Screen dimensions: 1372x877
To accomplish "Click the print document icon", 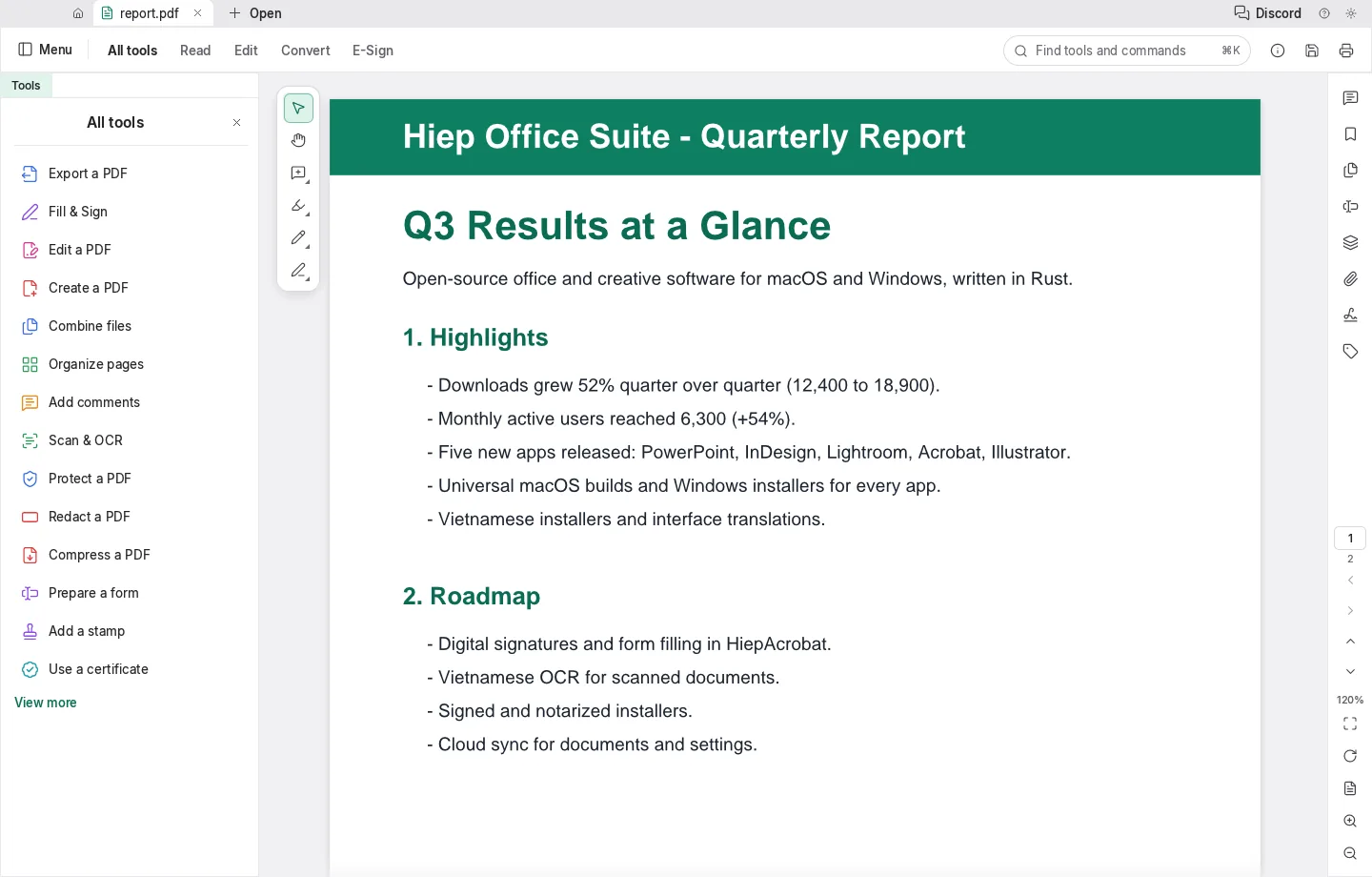I will click(x=1346, y=51).
